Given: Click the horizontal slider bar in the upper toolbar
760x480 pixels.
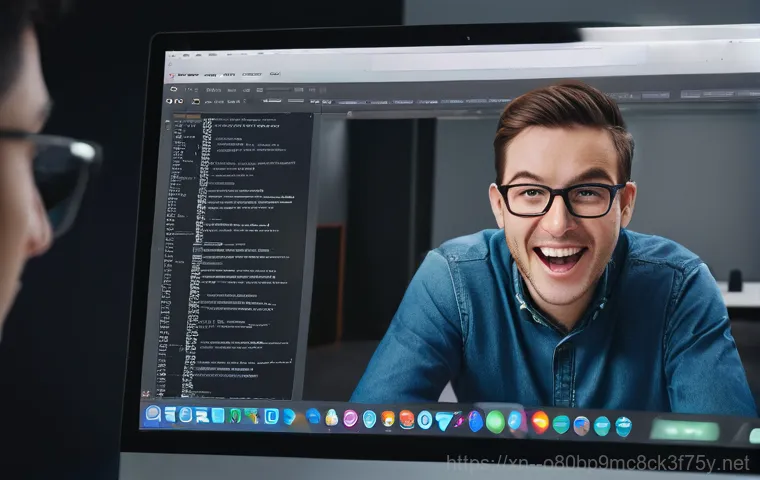Looking at the screenshot, I should (279, 90).
